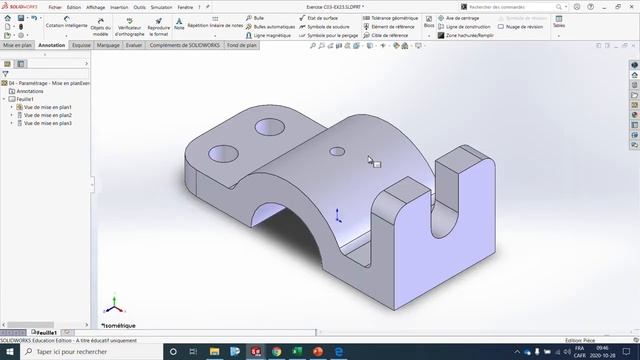The width and height of the screenshot is (640, 360).
Task: Switch to Evaluer tab
Action: point(134,45)
